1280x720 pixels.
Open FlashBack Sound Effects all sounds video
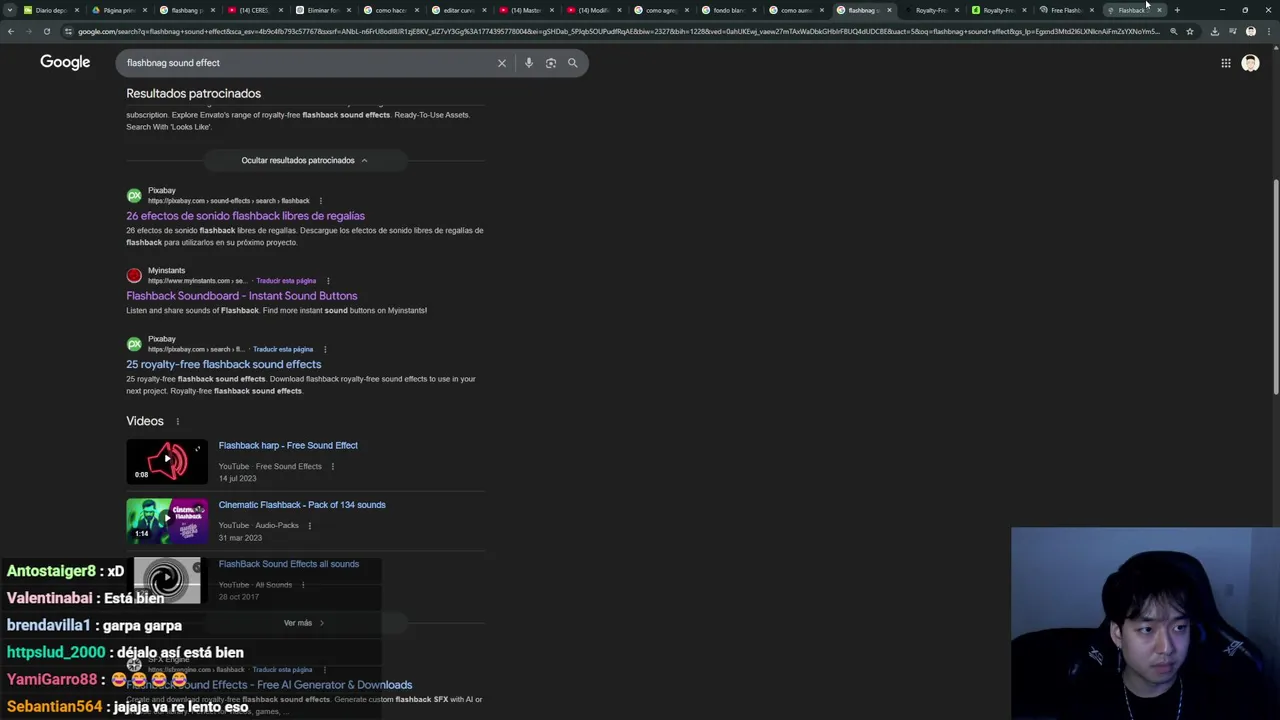pos(288,564)
